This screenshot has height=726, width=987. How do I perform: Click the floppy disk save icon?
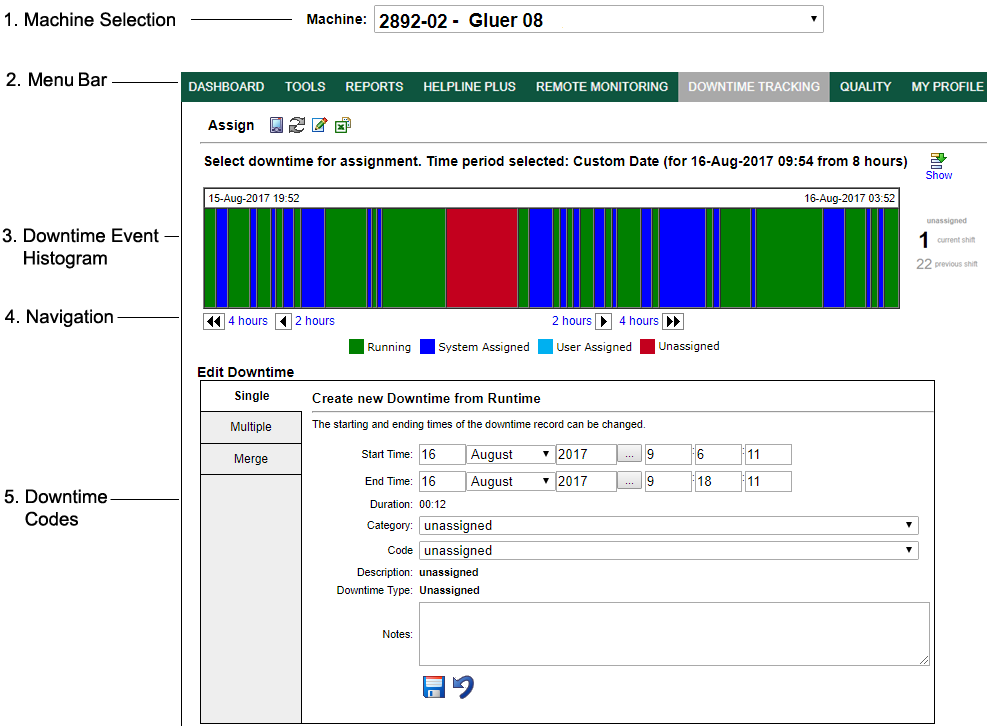click(434, 687)
